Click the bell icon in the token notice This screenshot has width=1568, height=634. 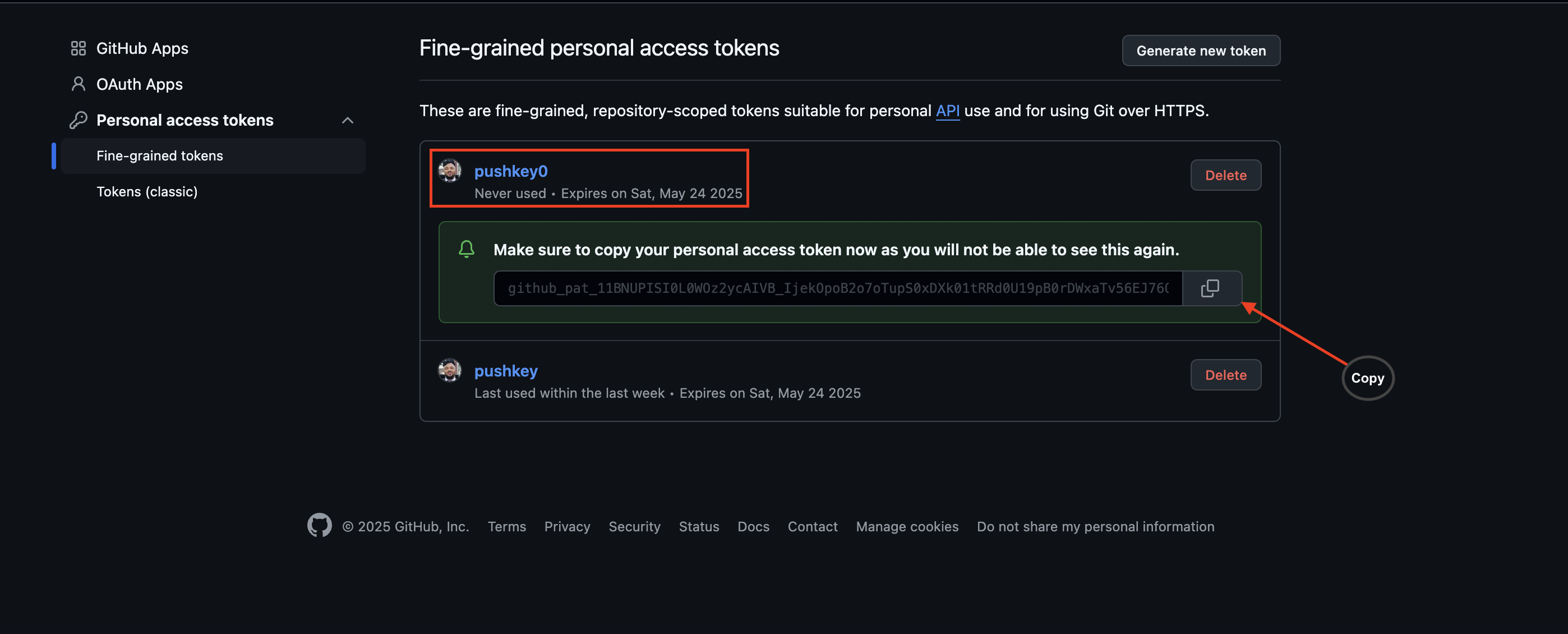466,249
